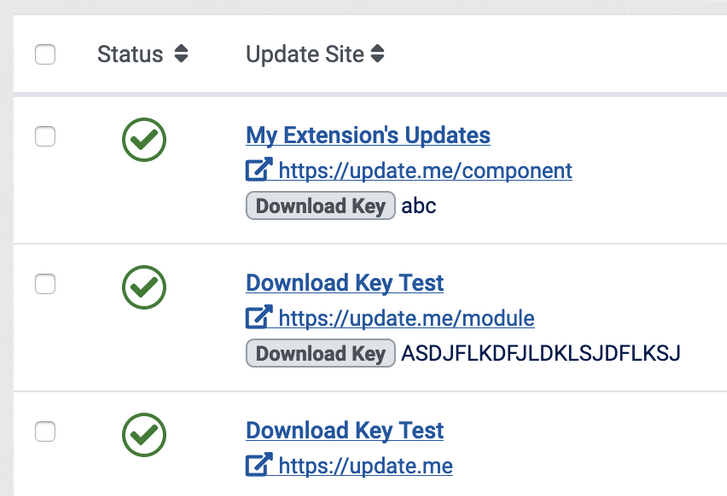
Task: Click external link icon before update.me/module
Action: coord(259,317)
